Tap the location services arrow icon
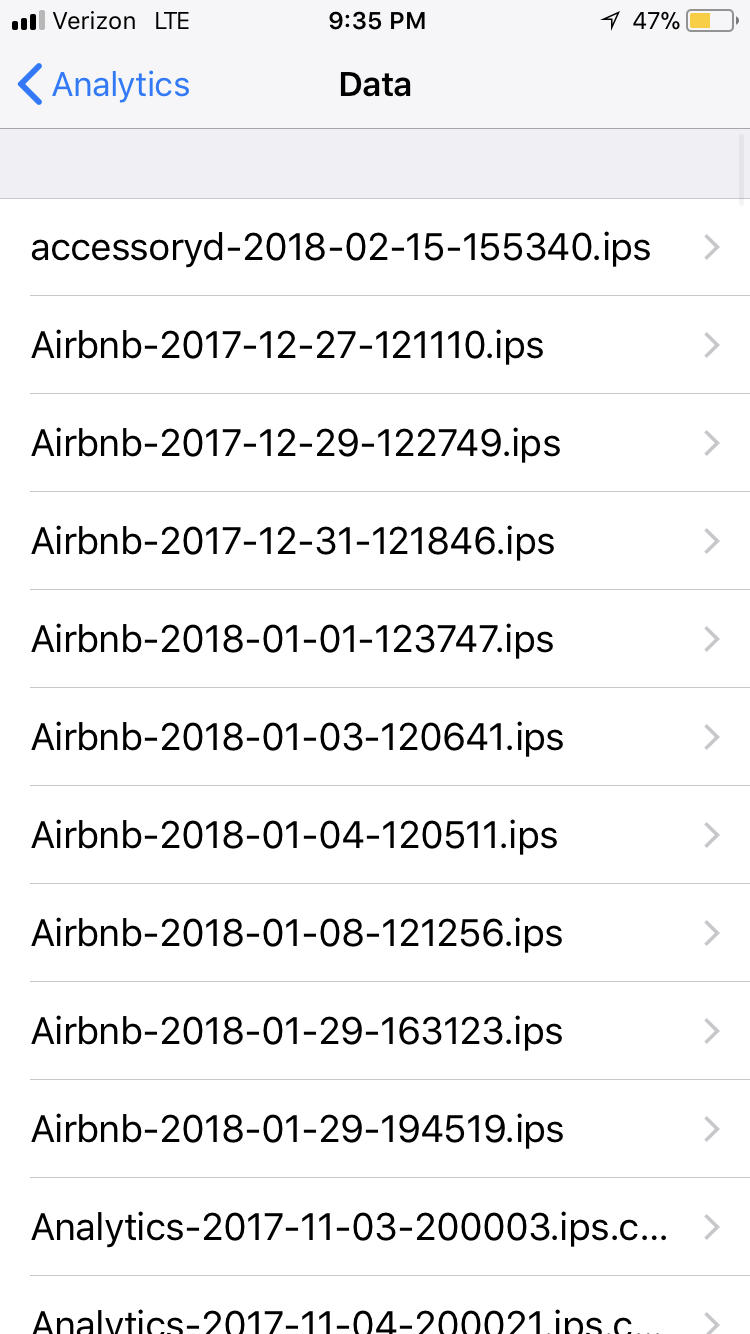This screenshot has width=750, height=1334. coord(609,21)
